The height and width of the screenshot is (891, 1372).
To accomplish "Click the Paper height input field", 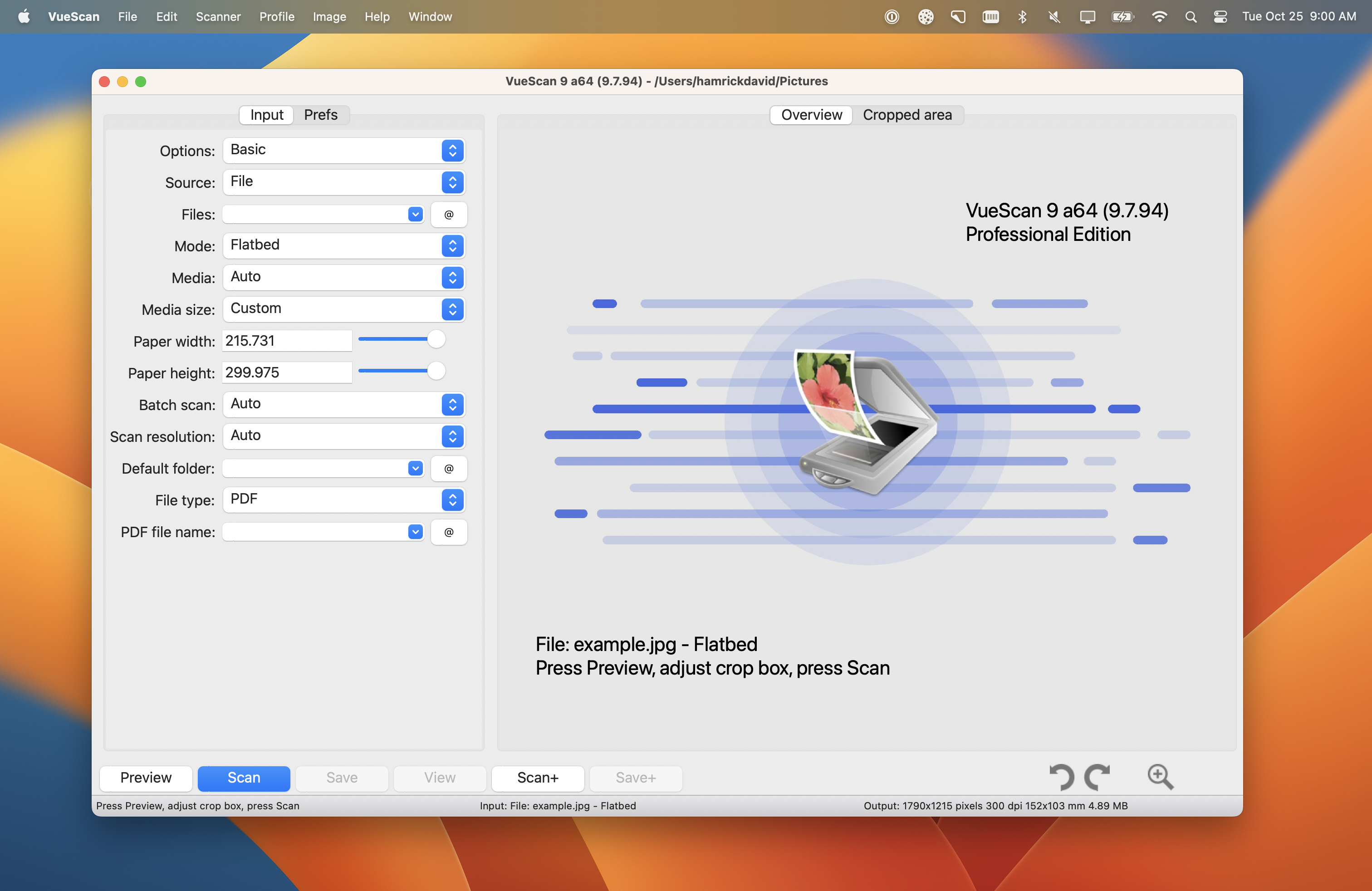I will tap(286, 372).
